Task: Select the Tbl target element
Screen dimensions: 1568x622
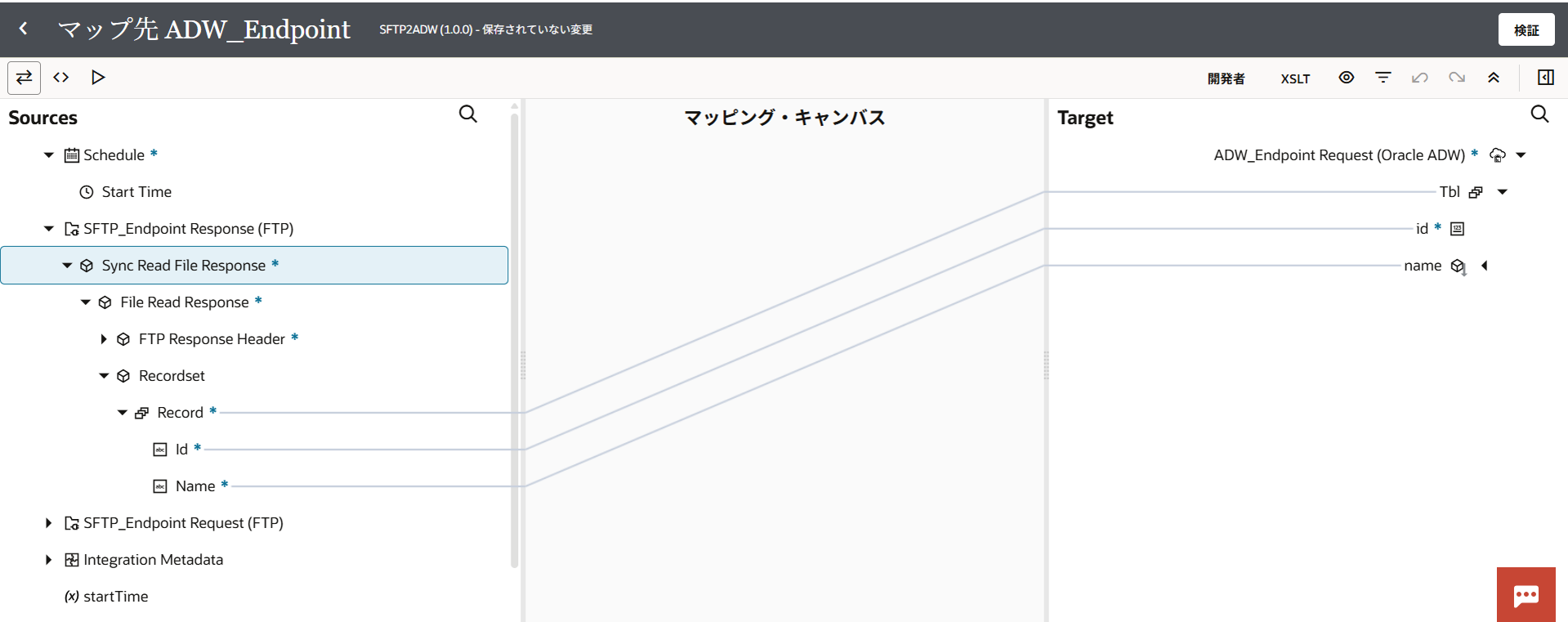Action: pyautogui.click(x=1450, y=192)
